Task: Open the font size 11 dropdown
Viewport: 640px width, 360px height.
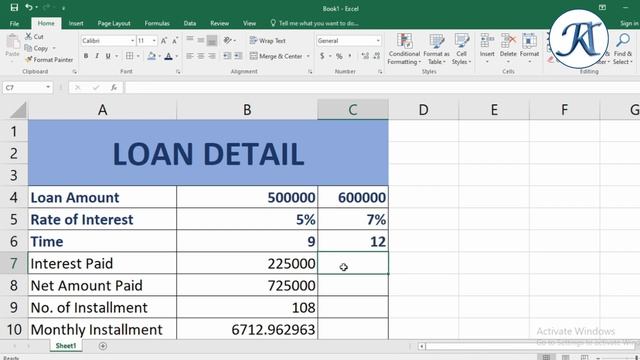Action: 154,41
